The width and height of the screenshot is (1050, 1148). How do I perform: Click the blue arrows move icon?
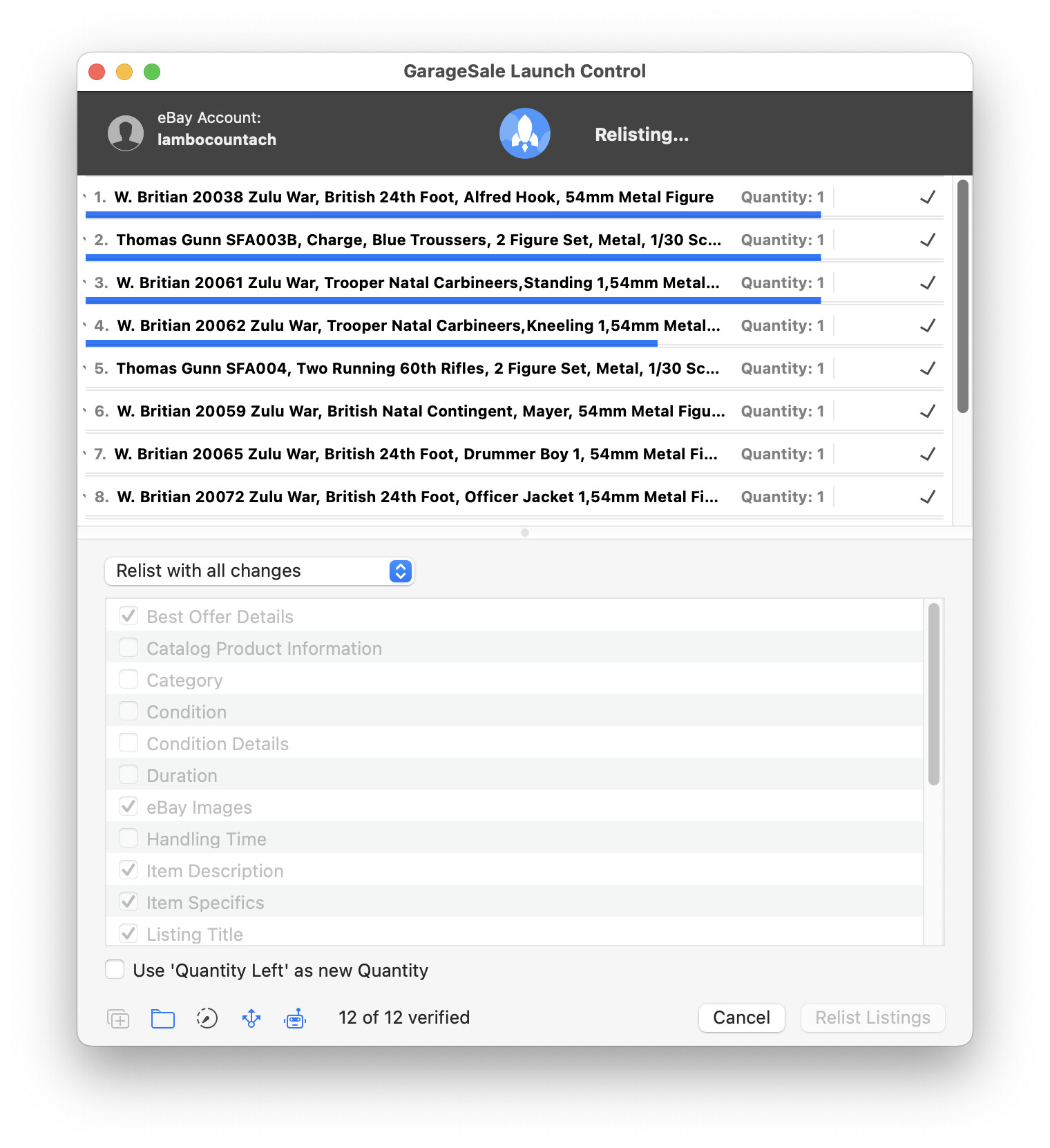click(251, 1018)
